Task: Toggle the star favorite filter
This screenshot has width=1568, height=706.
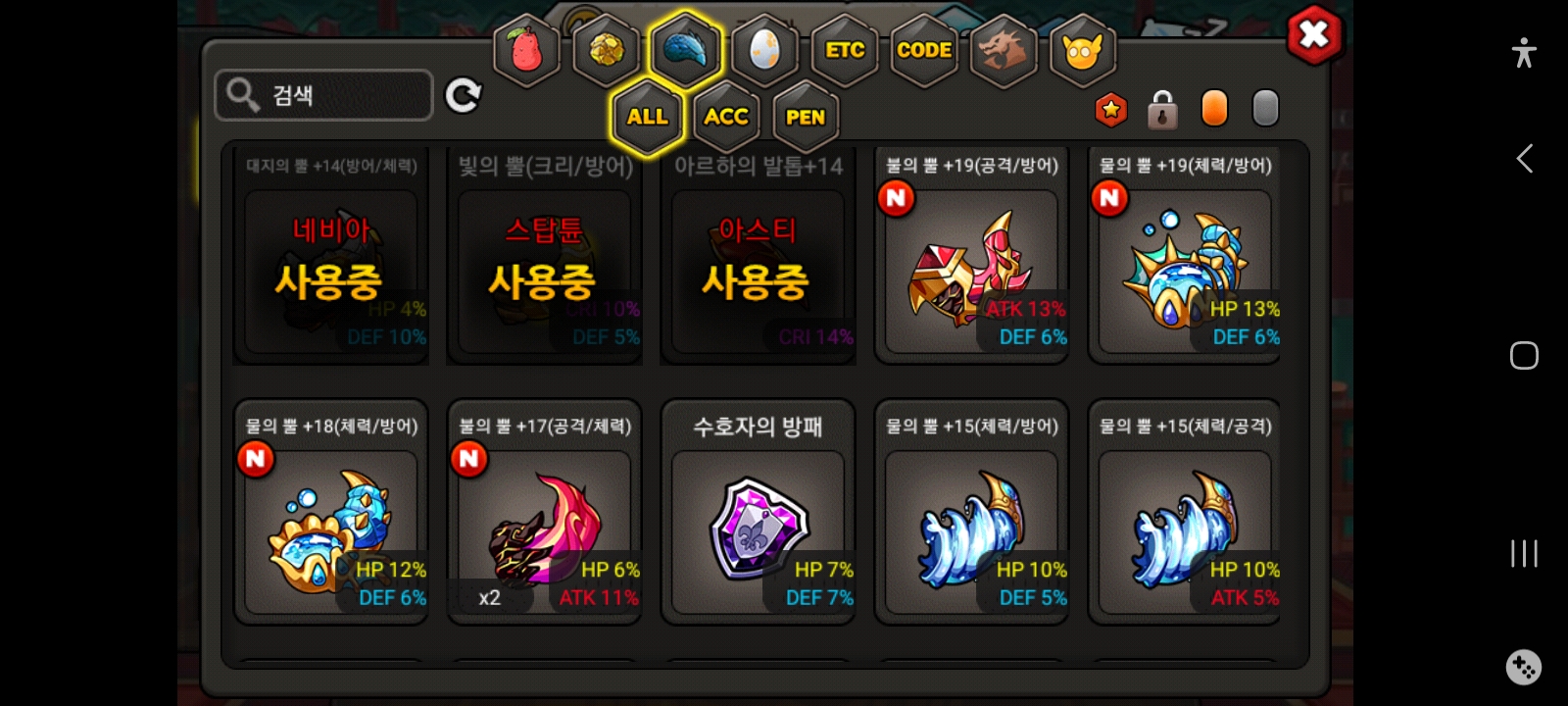Action: (1111, 110)
